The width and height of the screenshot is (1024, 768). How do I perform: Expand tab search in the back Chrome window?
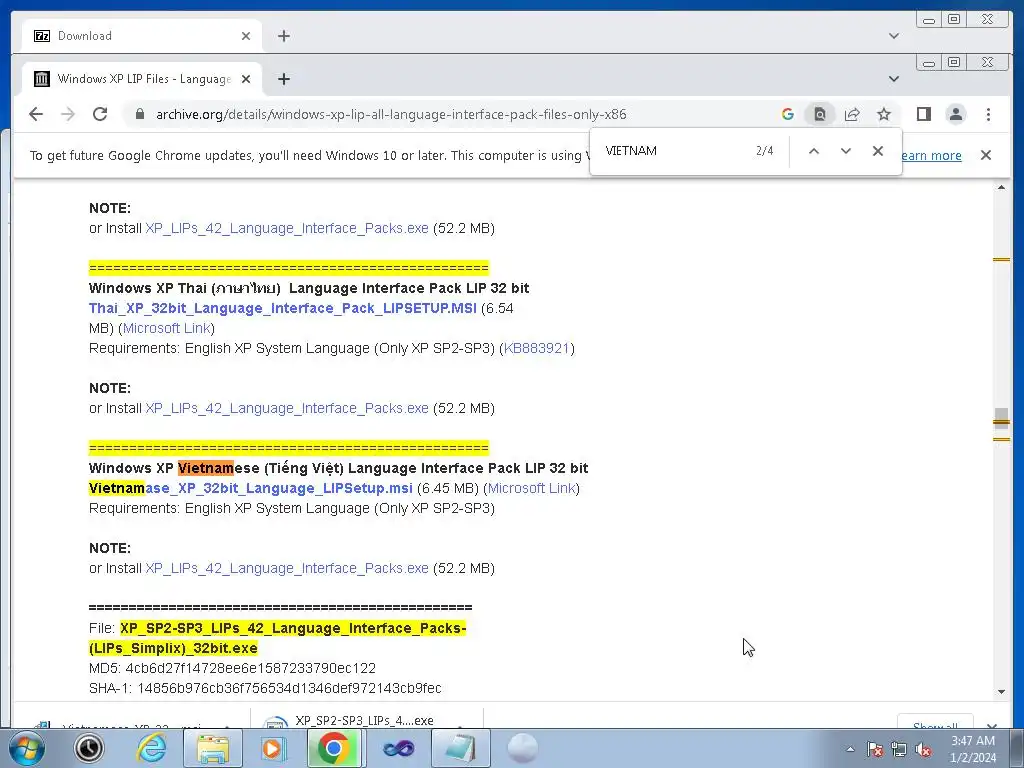click(893, 36)
